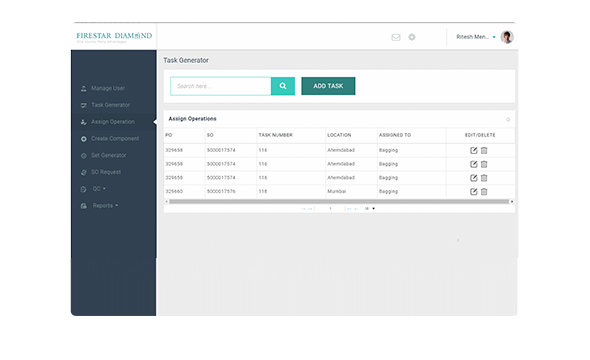Edit the third row with PO 329658
Image resolution: width=590 pixels, height=360 pixels.
click(473, 178)
